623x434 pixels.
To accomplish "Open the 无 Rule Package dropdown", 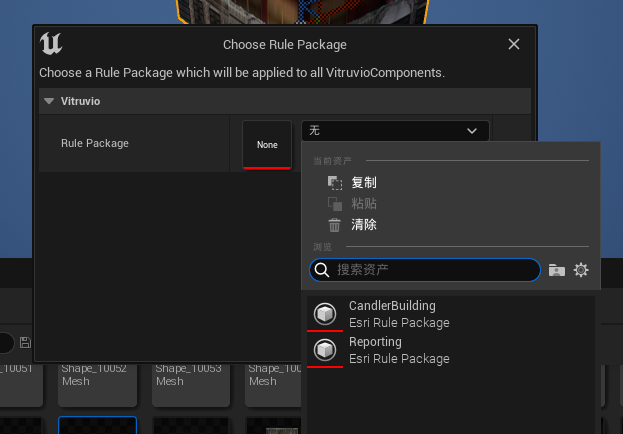I will (395, 131).
